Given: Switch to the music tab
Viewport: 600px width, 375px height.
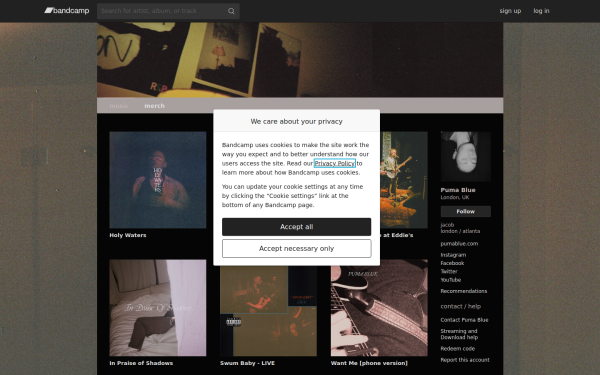Looking at the screenshot, I should click(x=119, y=106).
